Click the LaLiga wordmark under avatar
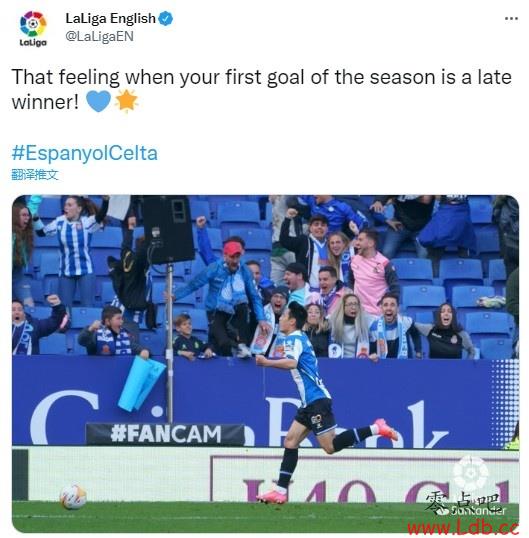This screenshot has height=538, width=529. (x=33, y=43)
